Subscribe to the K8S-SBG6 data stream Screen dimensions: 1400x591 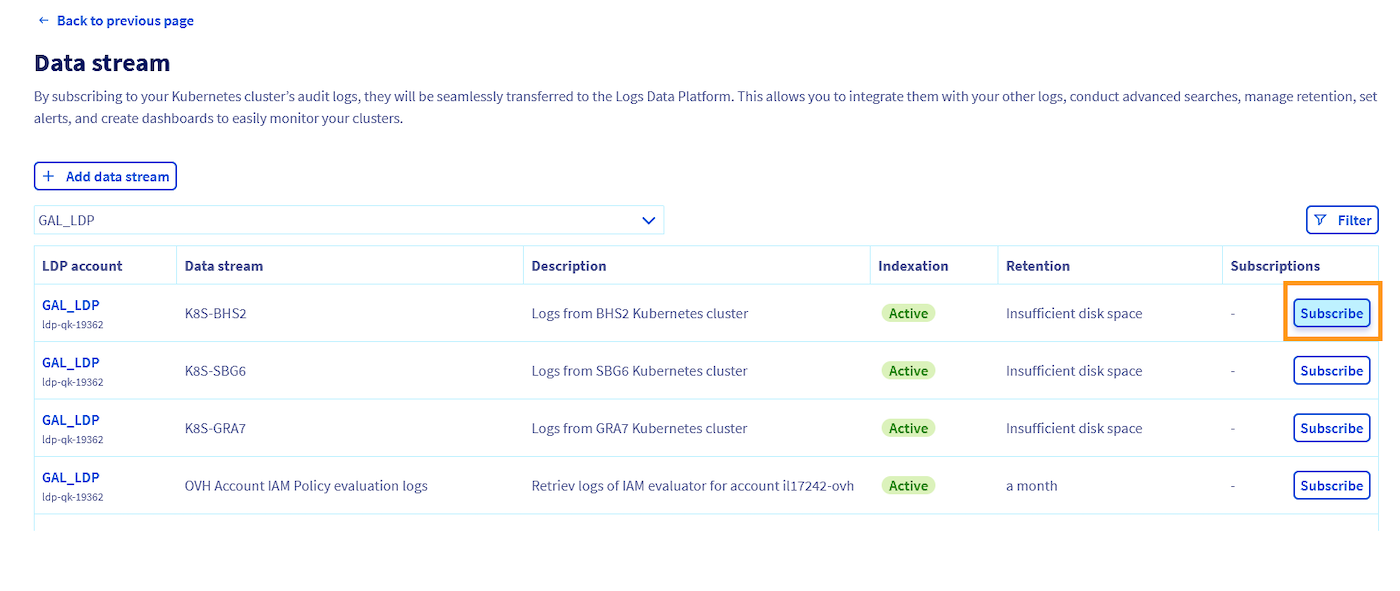(x=1331, y=370)
